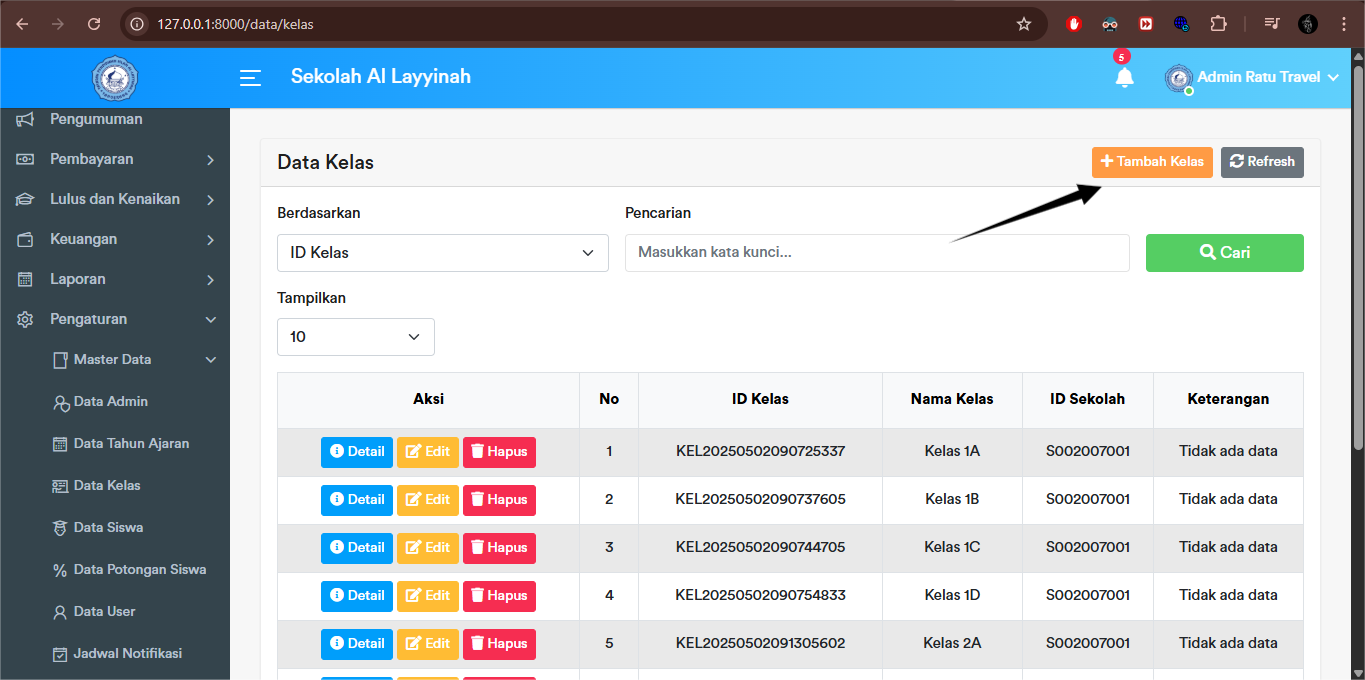Click the wallet icon next to Keuangan

point(23,238)
